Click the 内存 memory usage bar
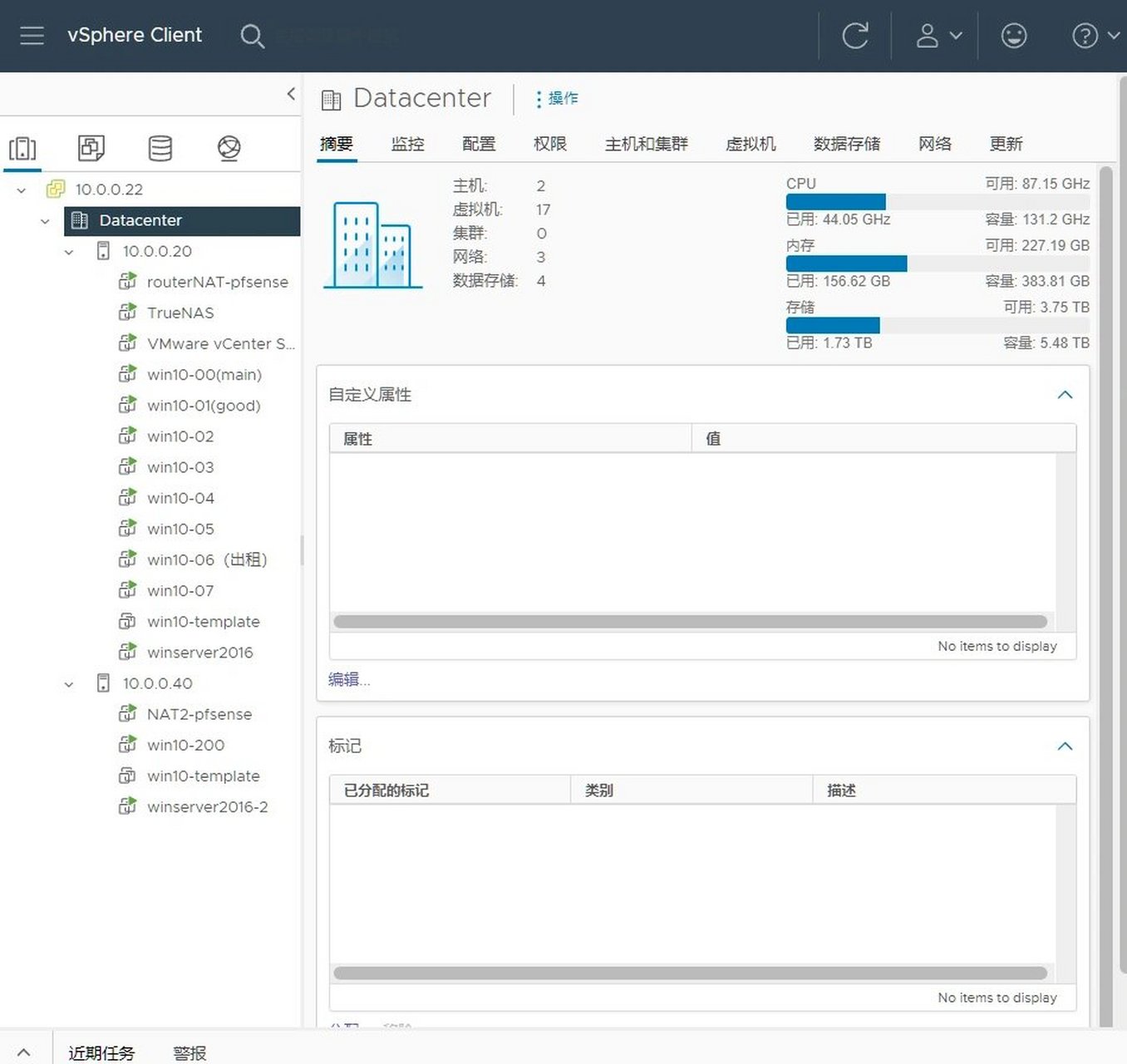The height and width of the screenshot is (1064, 1127). tap(938, 264)
